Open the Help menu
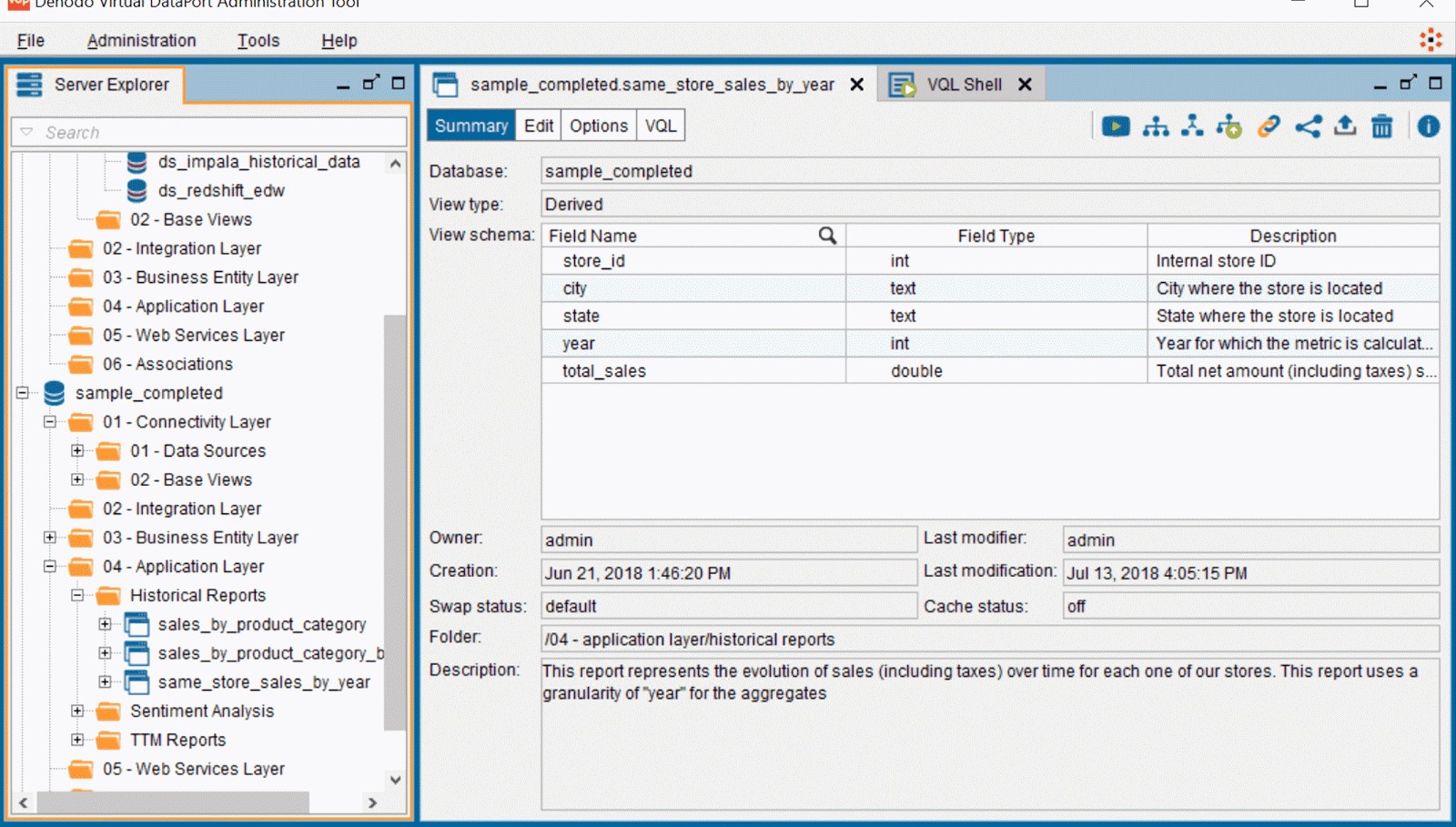 pyautogui.click(x=339, y=41)
